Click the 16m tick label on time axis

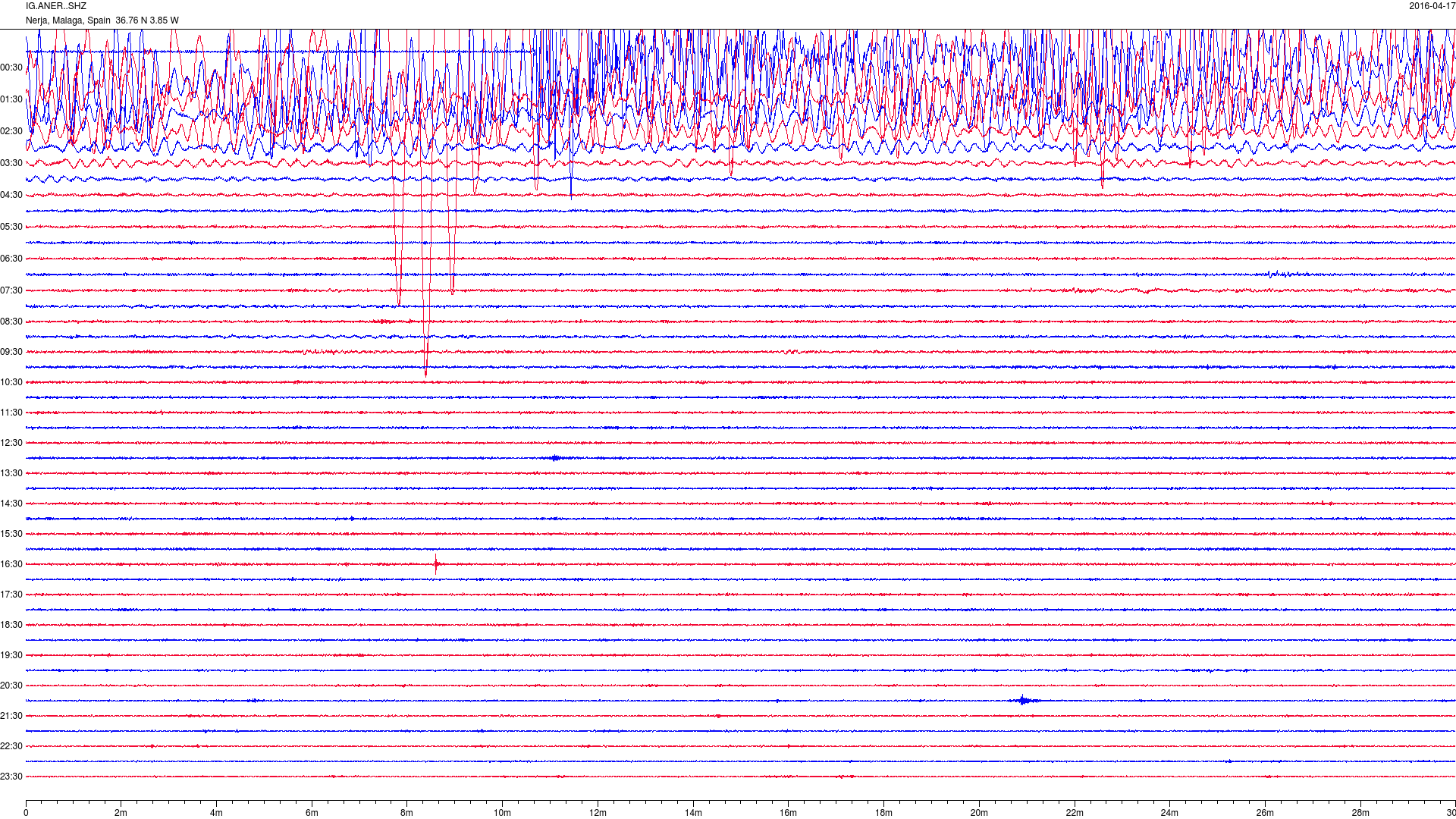[x=788, y=813]
